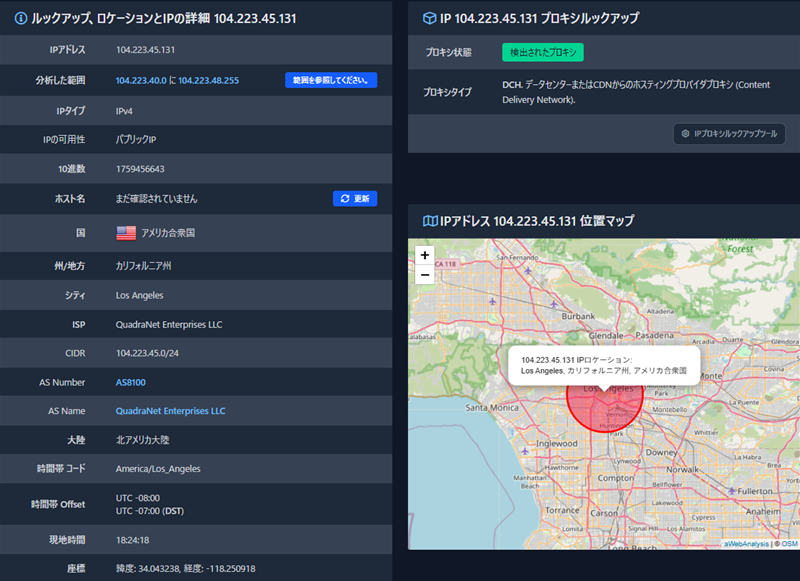Click the Pasadena label on map

(655, 336)
